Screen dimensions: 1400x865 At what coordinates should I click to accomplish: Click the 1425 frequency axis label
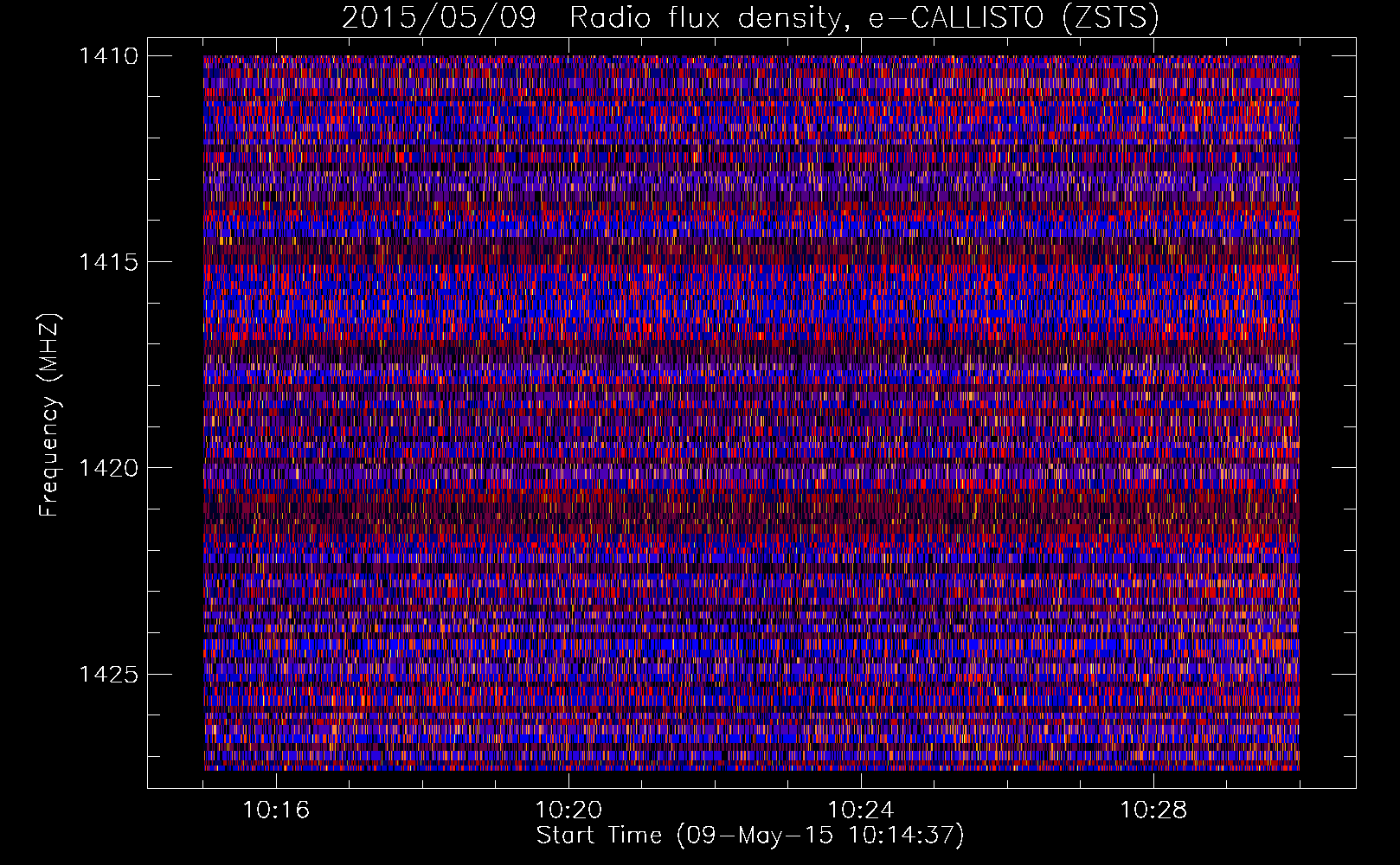tap(108, 674)
